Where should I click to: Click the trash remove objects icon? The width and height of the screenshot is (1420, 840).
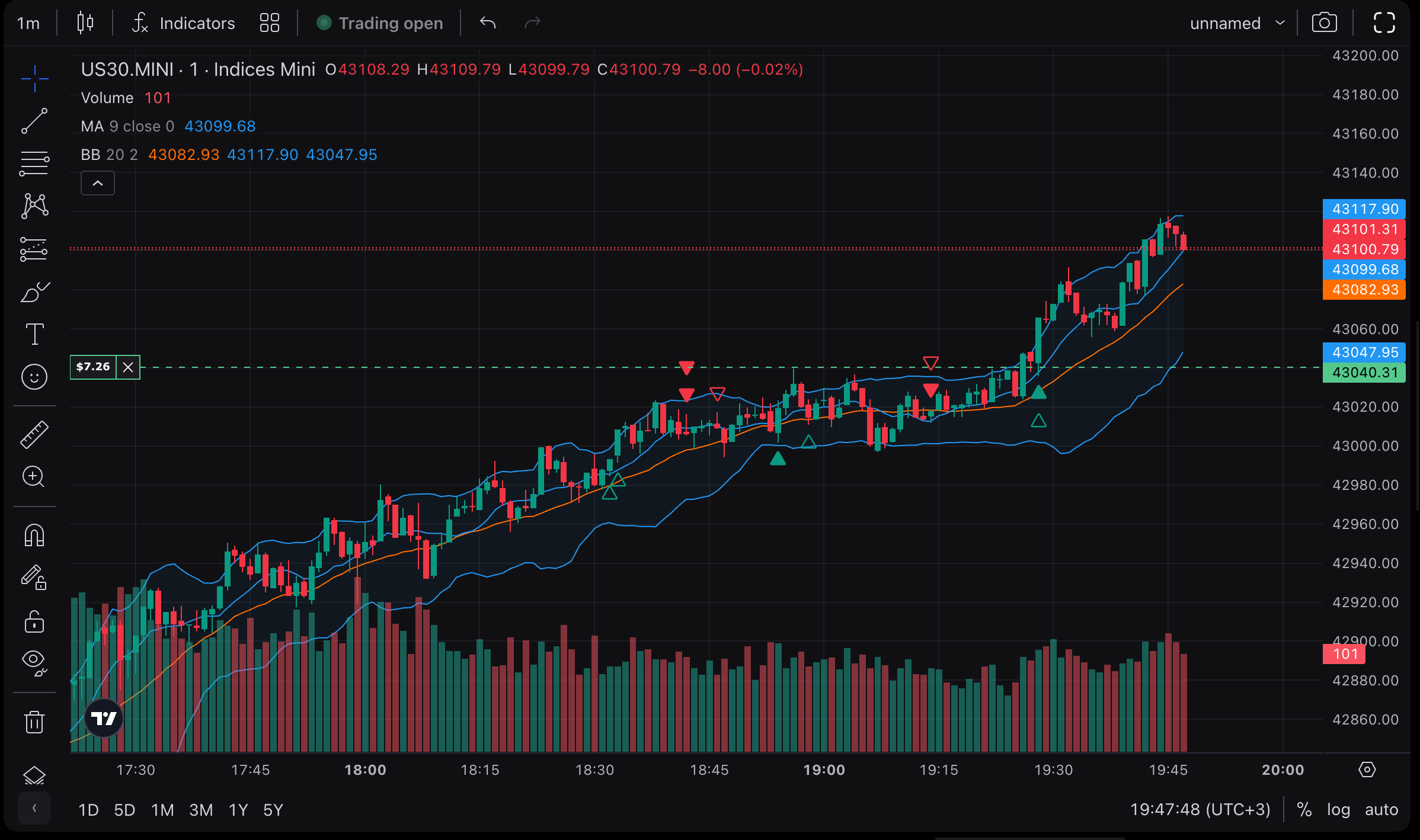pos(34,722)
